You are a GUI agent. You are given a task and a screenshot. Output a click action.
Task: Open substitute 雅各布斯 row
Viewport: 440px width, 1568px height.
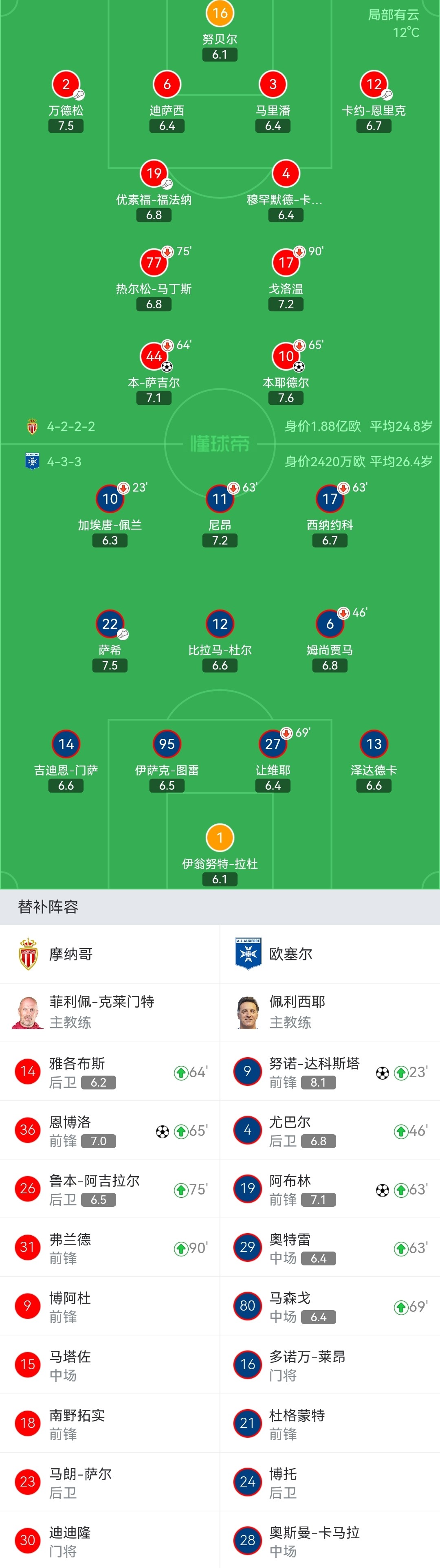pos(110,1071)
